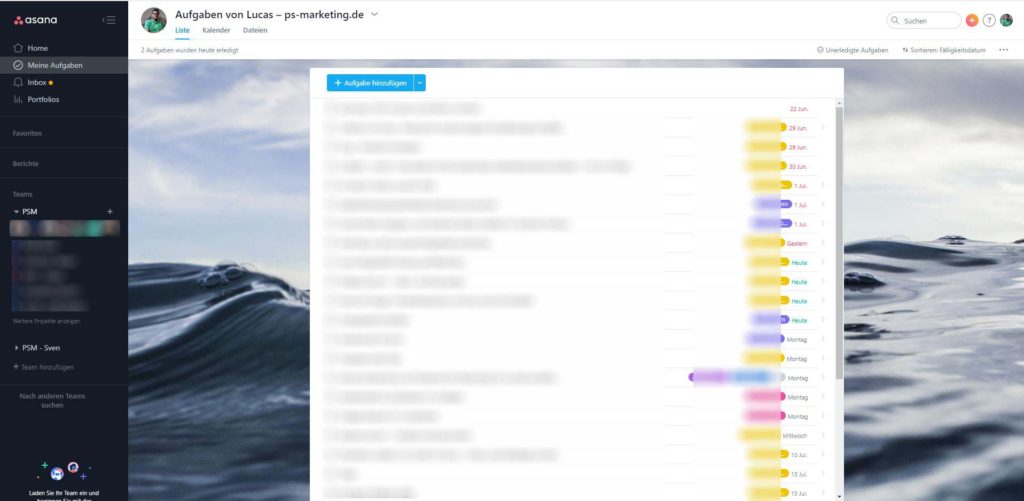Open the Inbox notifications

point(37,82)
